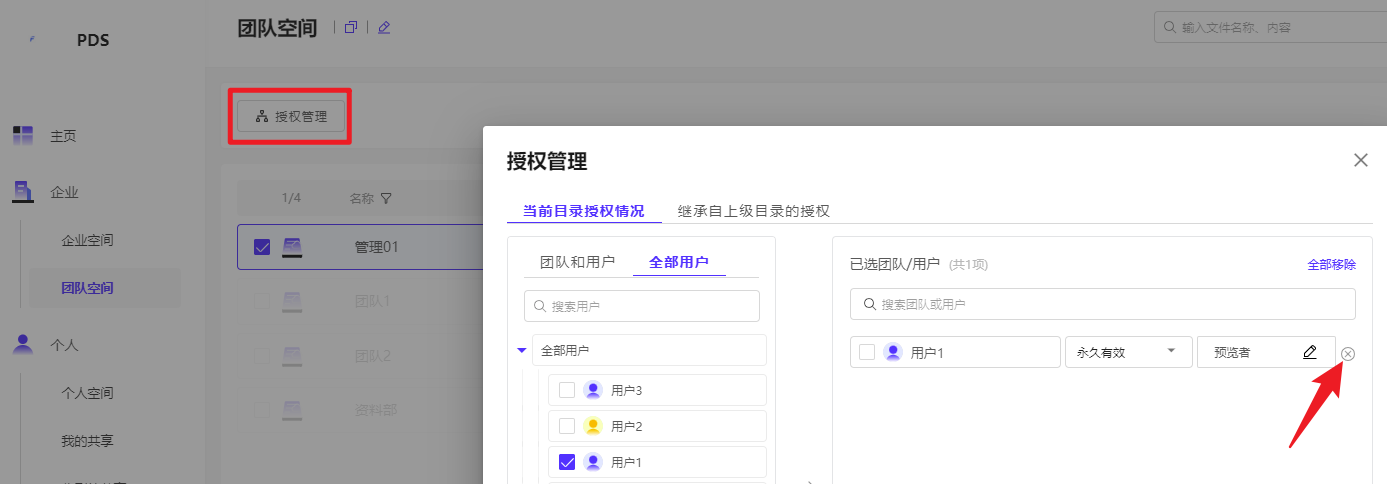This screenshot has height=484, width=1387.
Task: Focus the 搜索团队或用户 search field
Action: tap(1103, 304)
